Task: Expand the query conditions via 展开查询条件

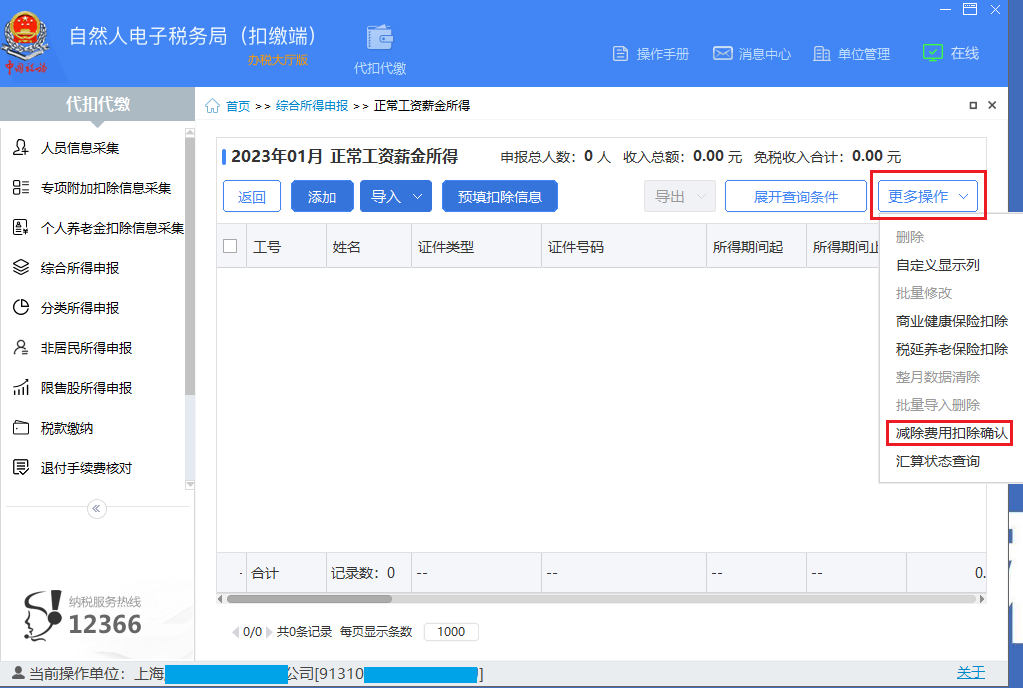Action: coord(795,196)
